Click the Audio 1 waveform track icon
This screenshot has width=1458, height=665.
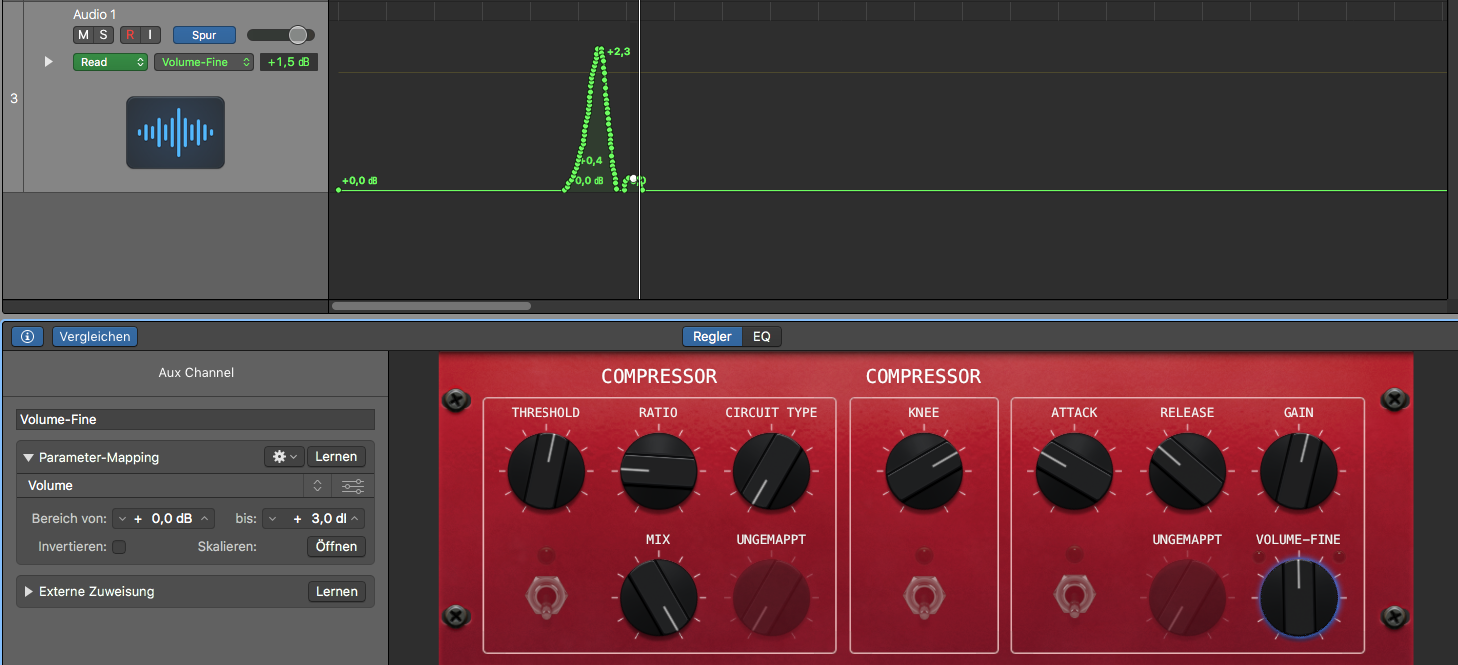(175, 132)
